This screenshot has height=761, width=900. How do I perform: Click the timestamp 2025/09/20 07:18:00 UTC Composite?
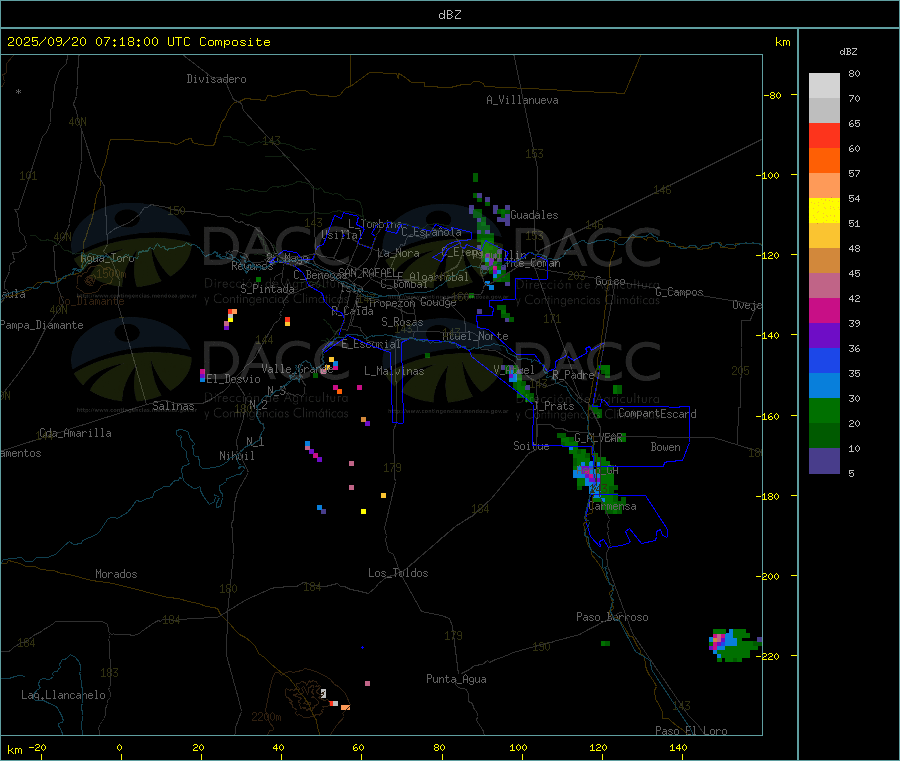point(138,42)
